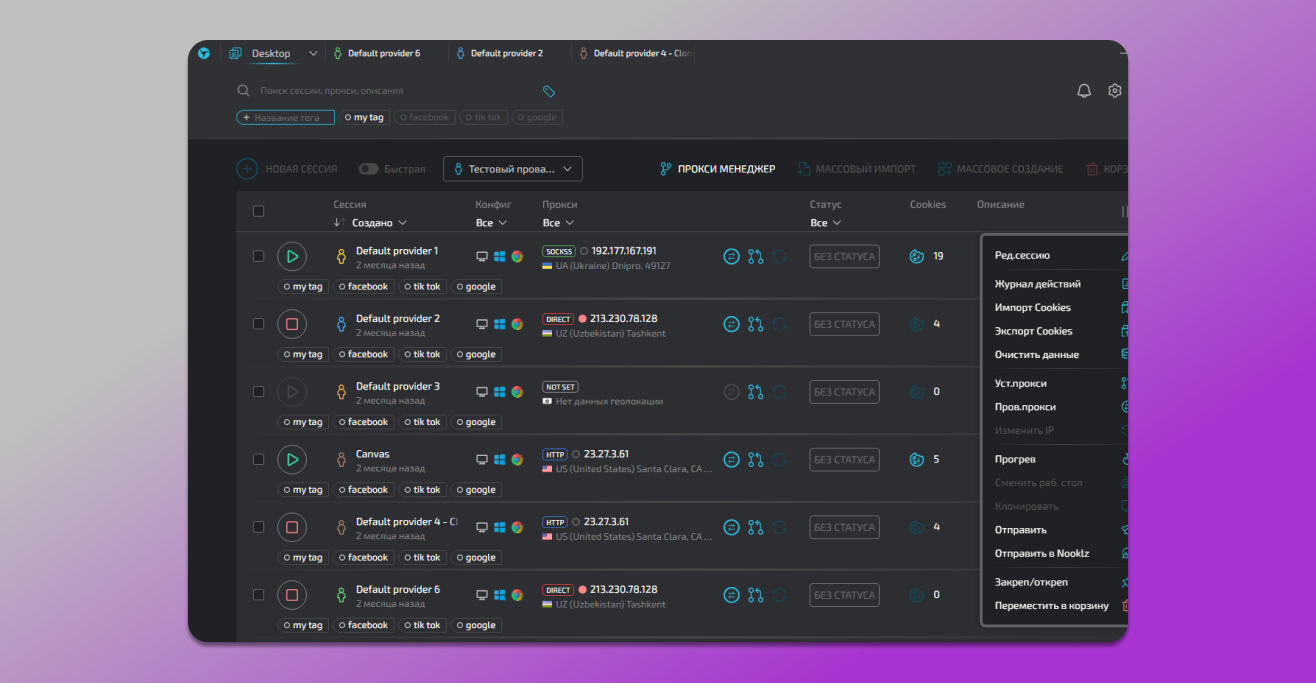This screenshot has height=683, width=1316.
Task: Click the tag icon in search bar
Action: pyautogui.click(x=549, y=91)
